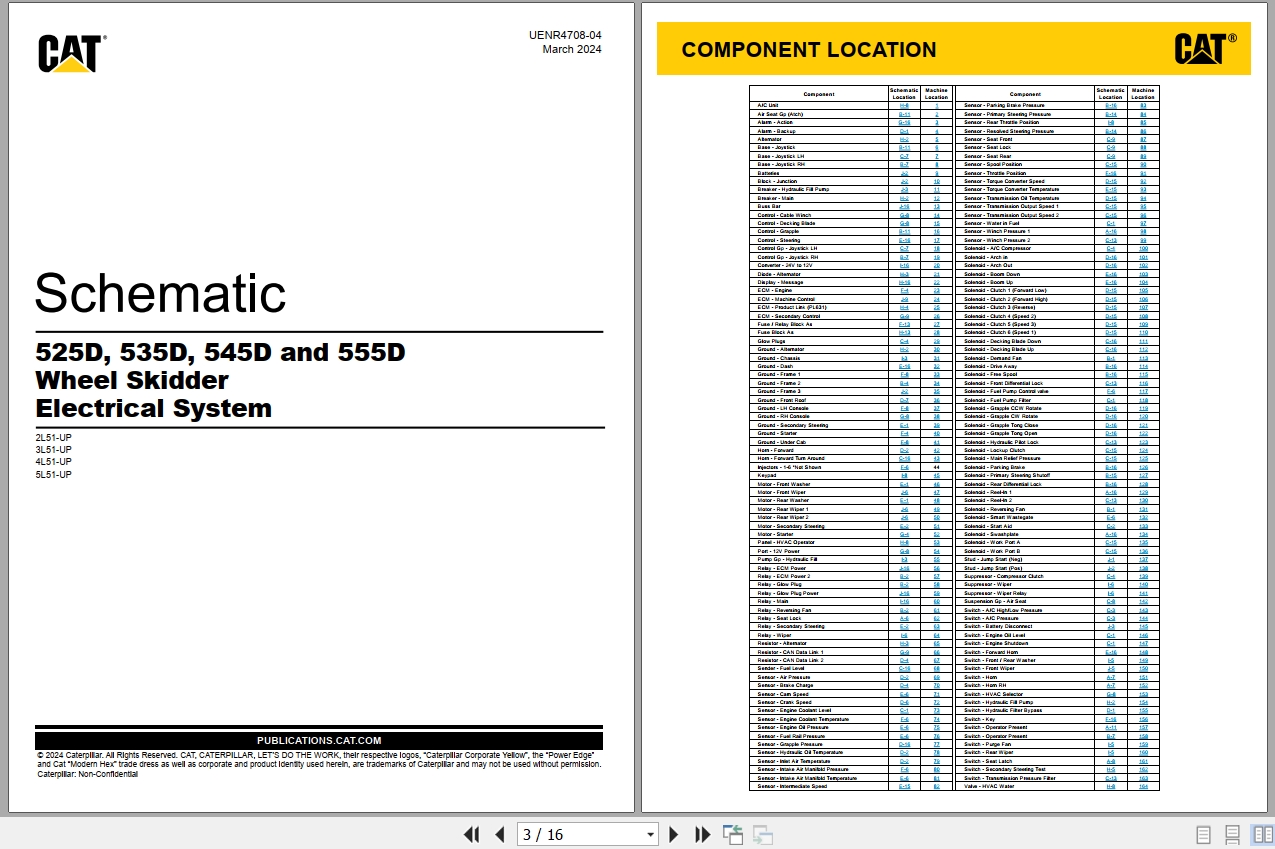Viewport: 1275px width, 849px height.
Task: Open machine location 156 for Switch - Key
Action: [x=1143, y=719]
